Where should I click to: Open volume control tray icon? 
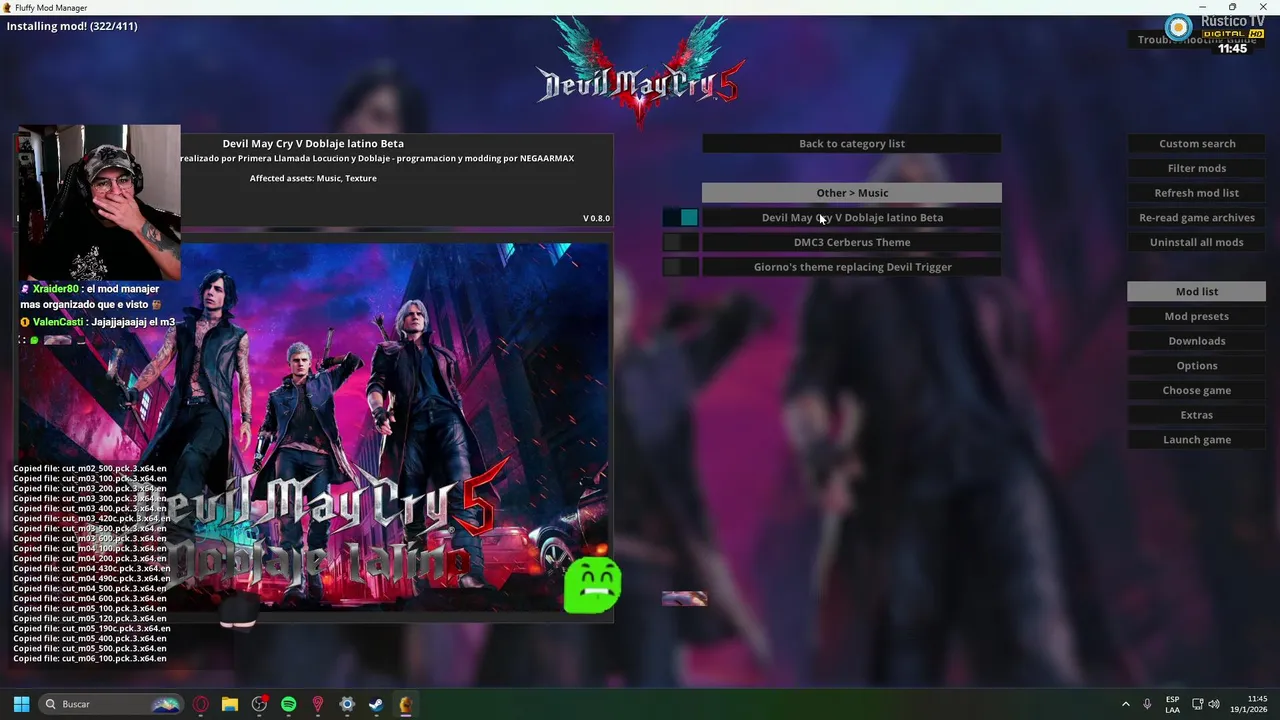click(x=1214, y=704)
